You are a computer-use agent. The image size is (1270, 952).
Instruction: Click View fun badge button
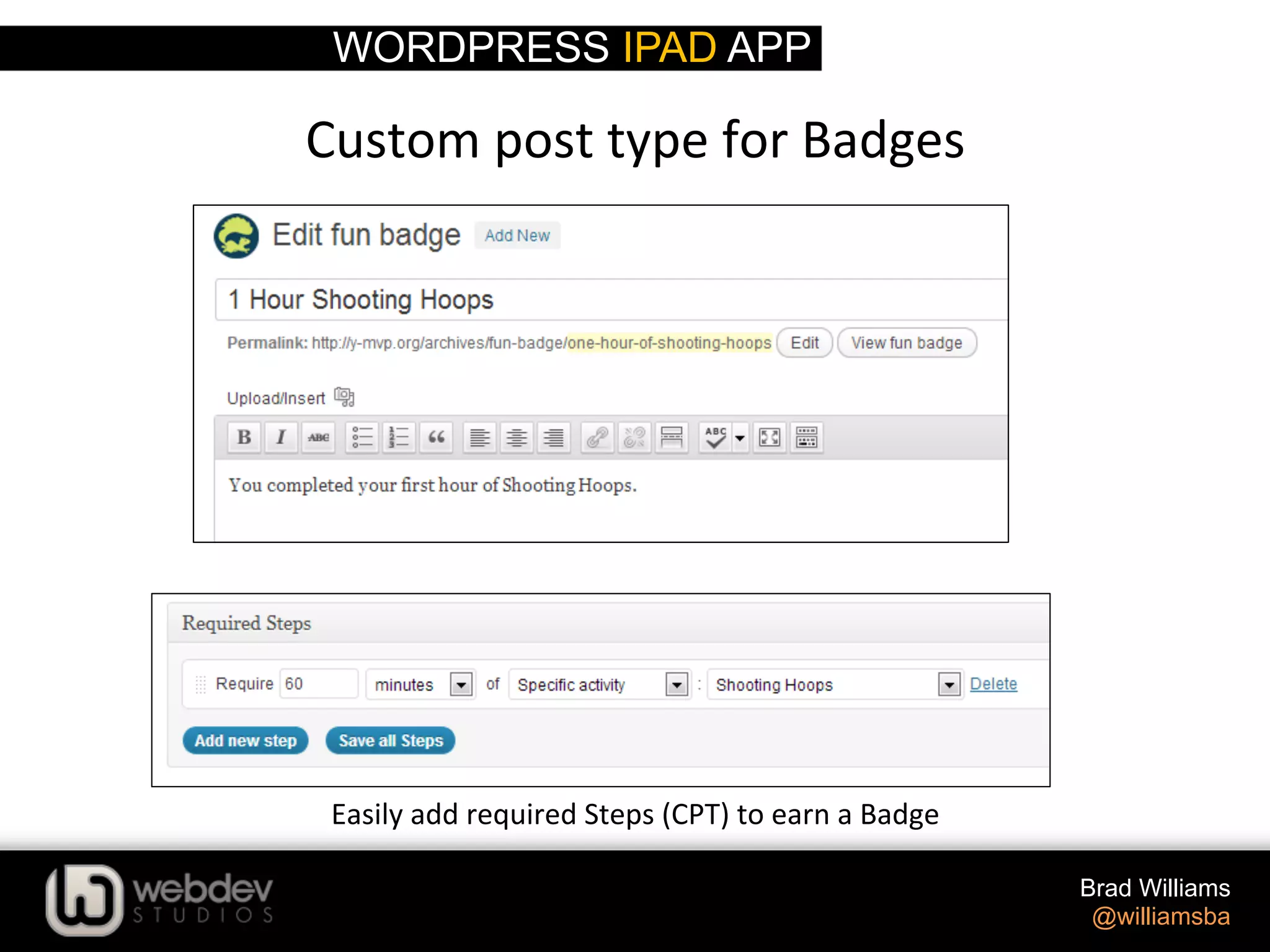(907, 343)
